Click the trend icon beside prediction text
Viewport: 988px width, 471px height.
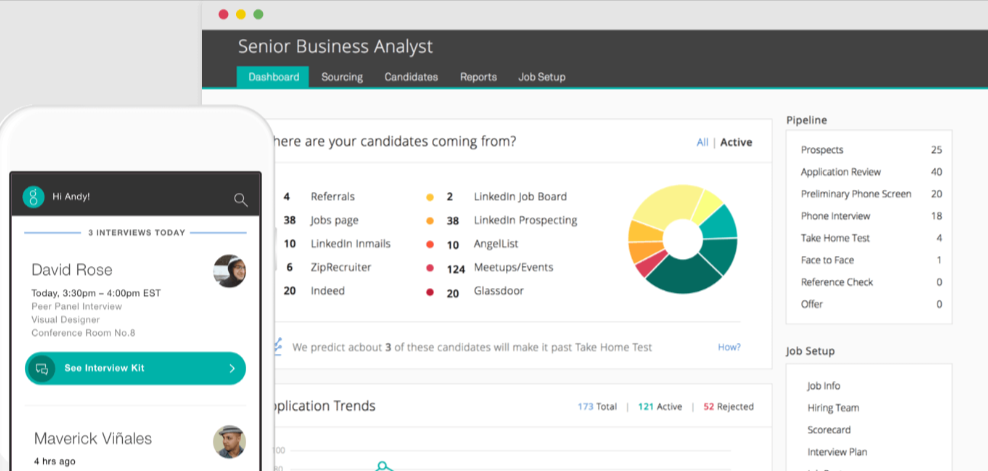point(279,346)
